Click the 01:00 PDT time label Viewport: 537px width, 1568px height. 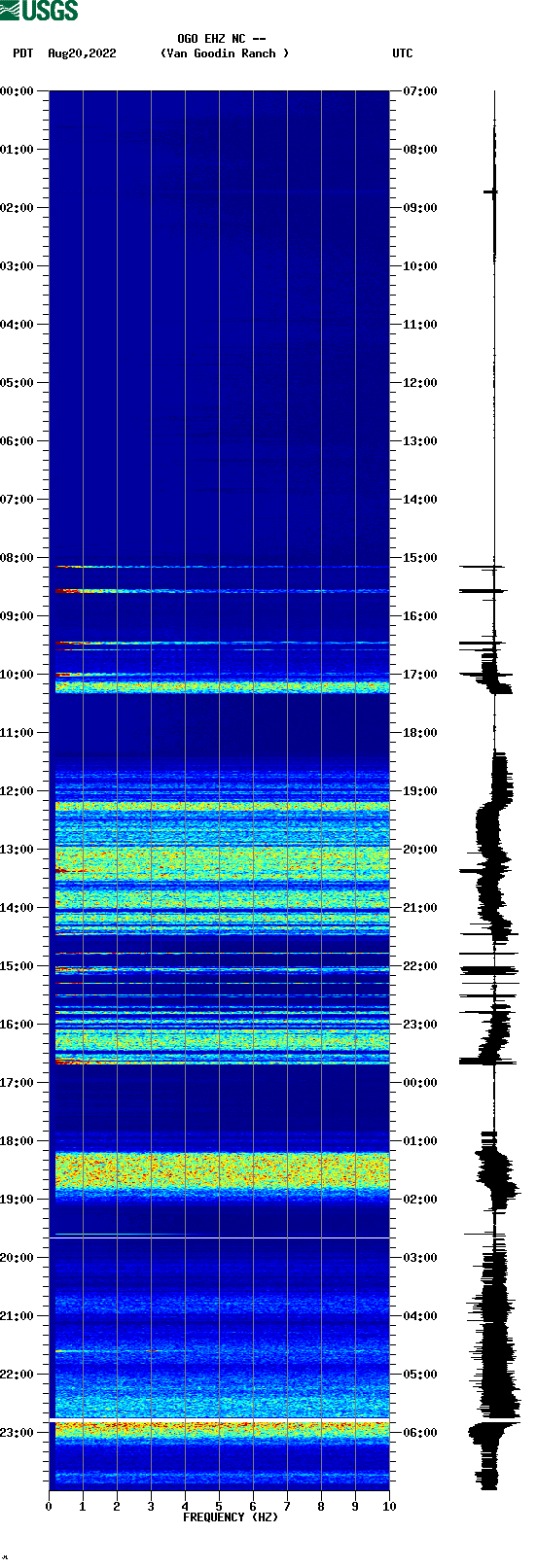(x=17, y=150)
